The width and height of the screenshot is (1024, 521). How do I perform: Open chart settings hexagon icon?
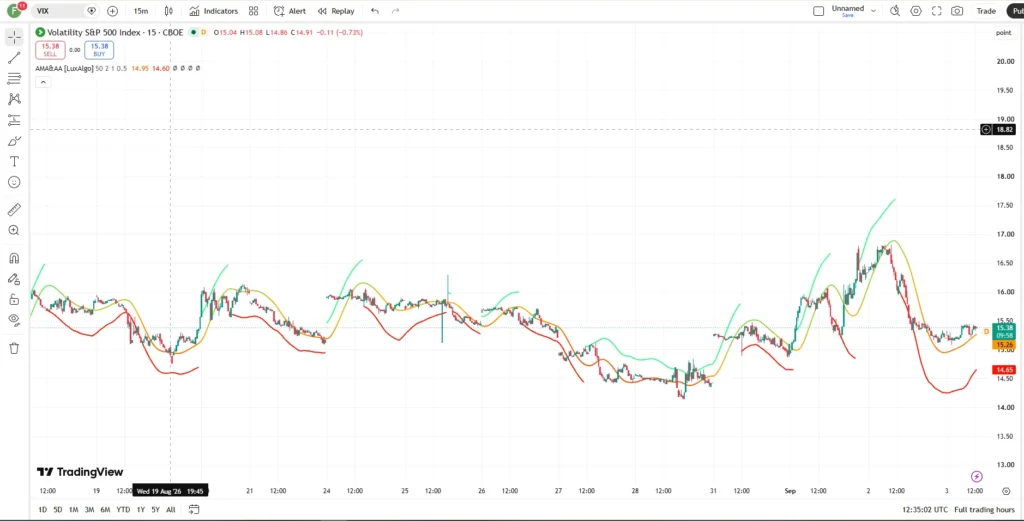click(x=916, y=11)
